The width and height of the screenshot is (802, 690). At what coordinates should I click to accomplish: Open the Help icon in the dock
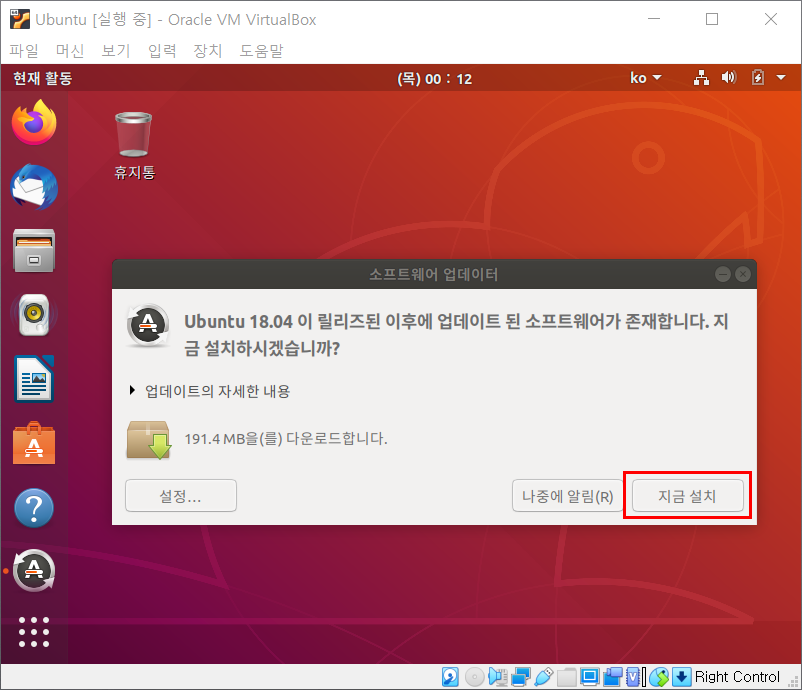point(34,508)
